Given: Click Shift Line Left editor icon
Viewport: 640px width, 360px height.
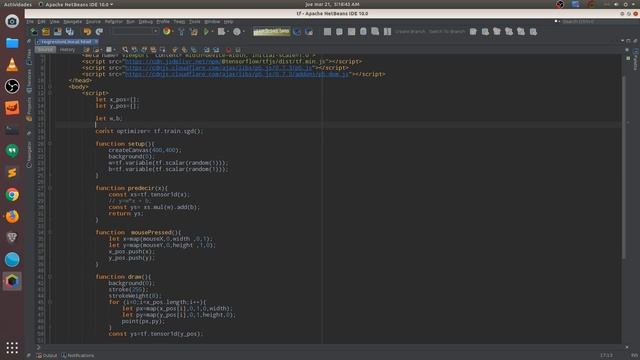Looking at the screenshot, I should point(207,50).
